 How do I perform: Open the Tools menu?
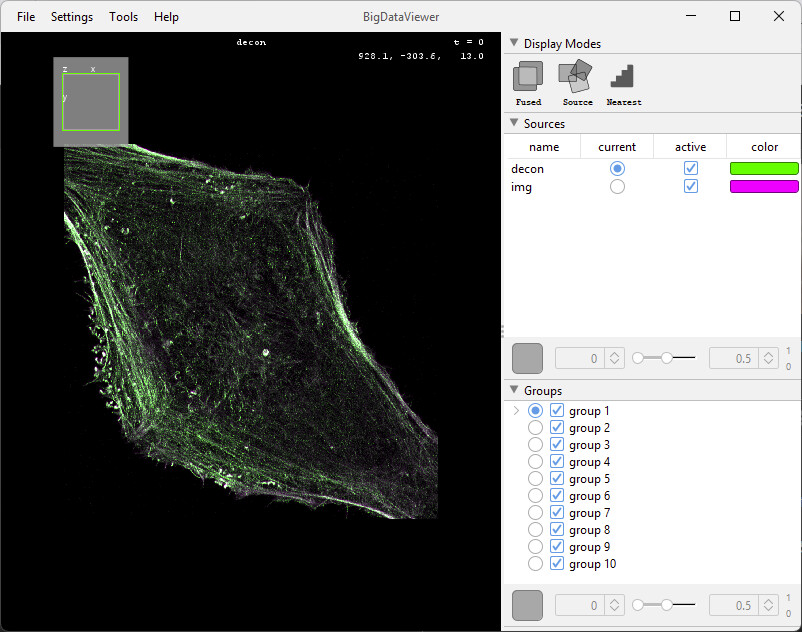pyautogui.click(x=124, y=17)
